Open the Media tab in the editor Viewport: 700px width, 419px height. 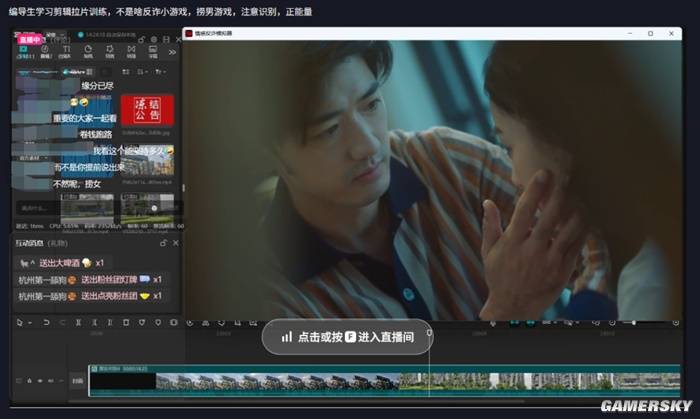(24, 52)
